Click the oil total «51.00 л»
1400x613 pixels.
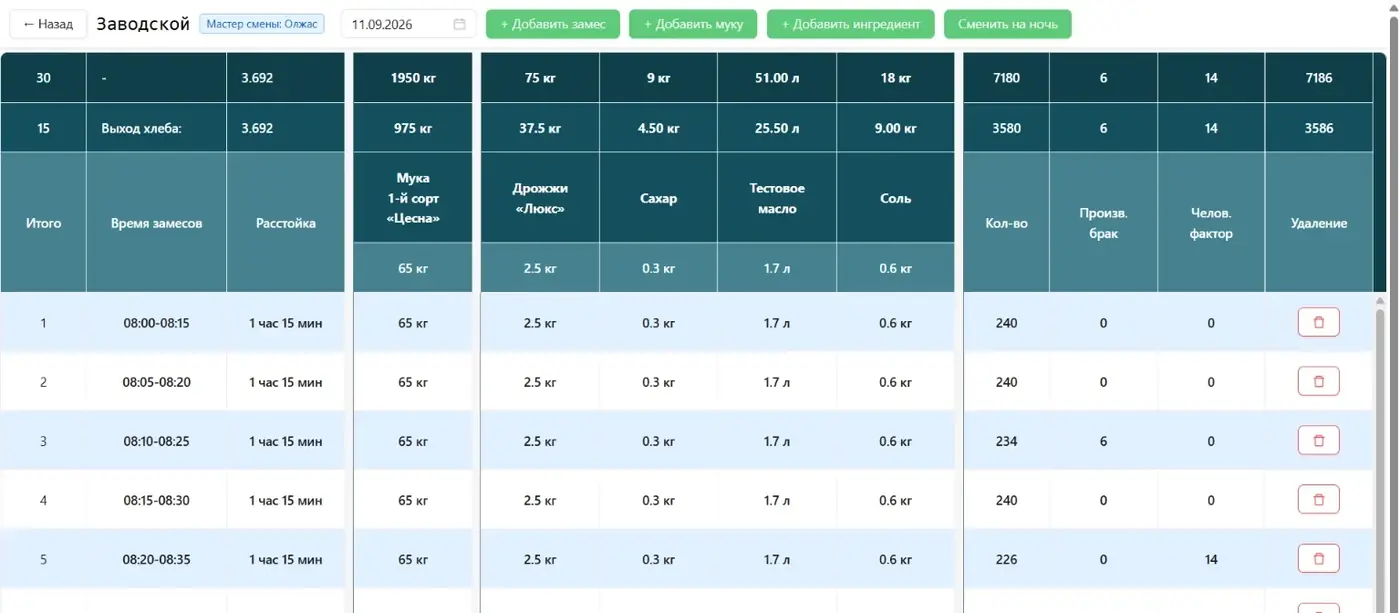coord(777,77)
